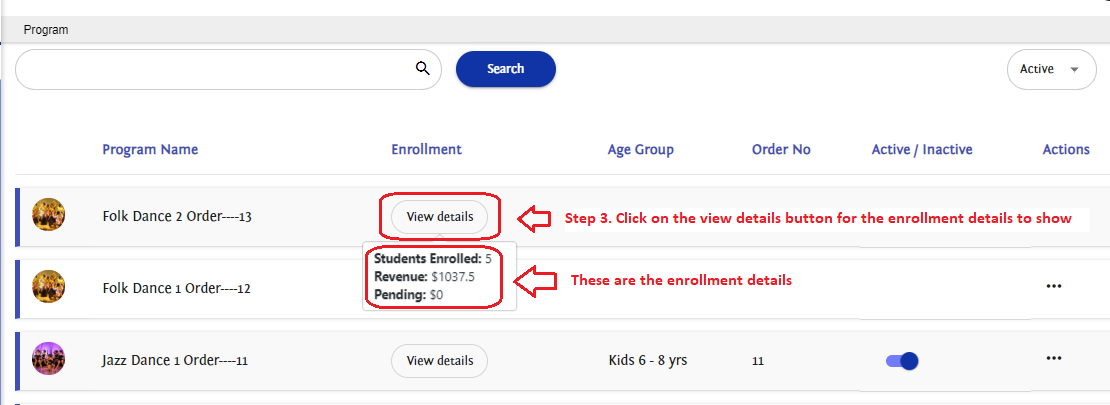The image size is (1110, 405).
Task: Click Folk Dance 1 program thumbnail
Action: pos(49,288)
